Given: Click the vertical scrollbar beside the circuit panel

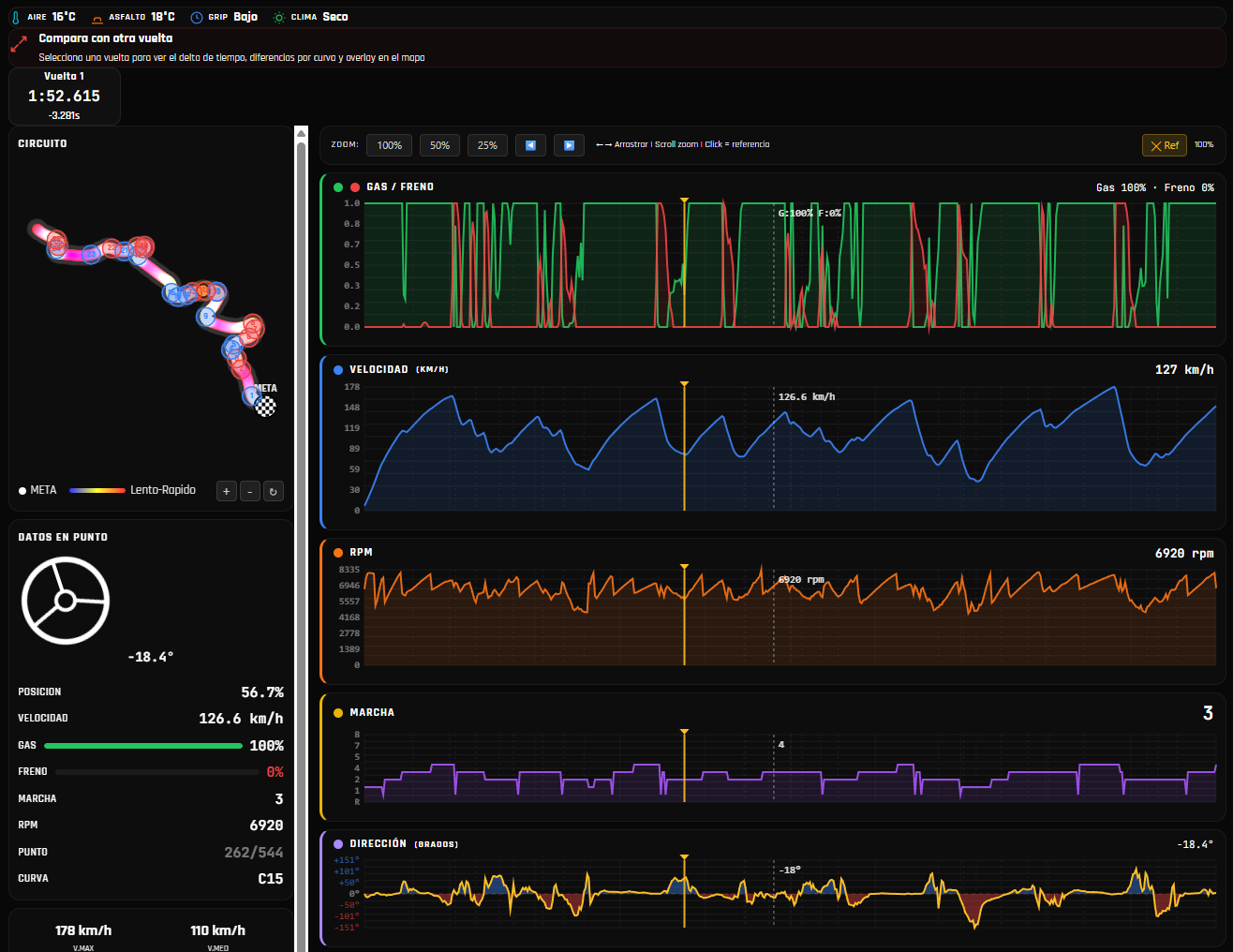Looking at the screenshot, I should pos(302,539).
